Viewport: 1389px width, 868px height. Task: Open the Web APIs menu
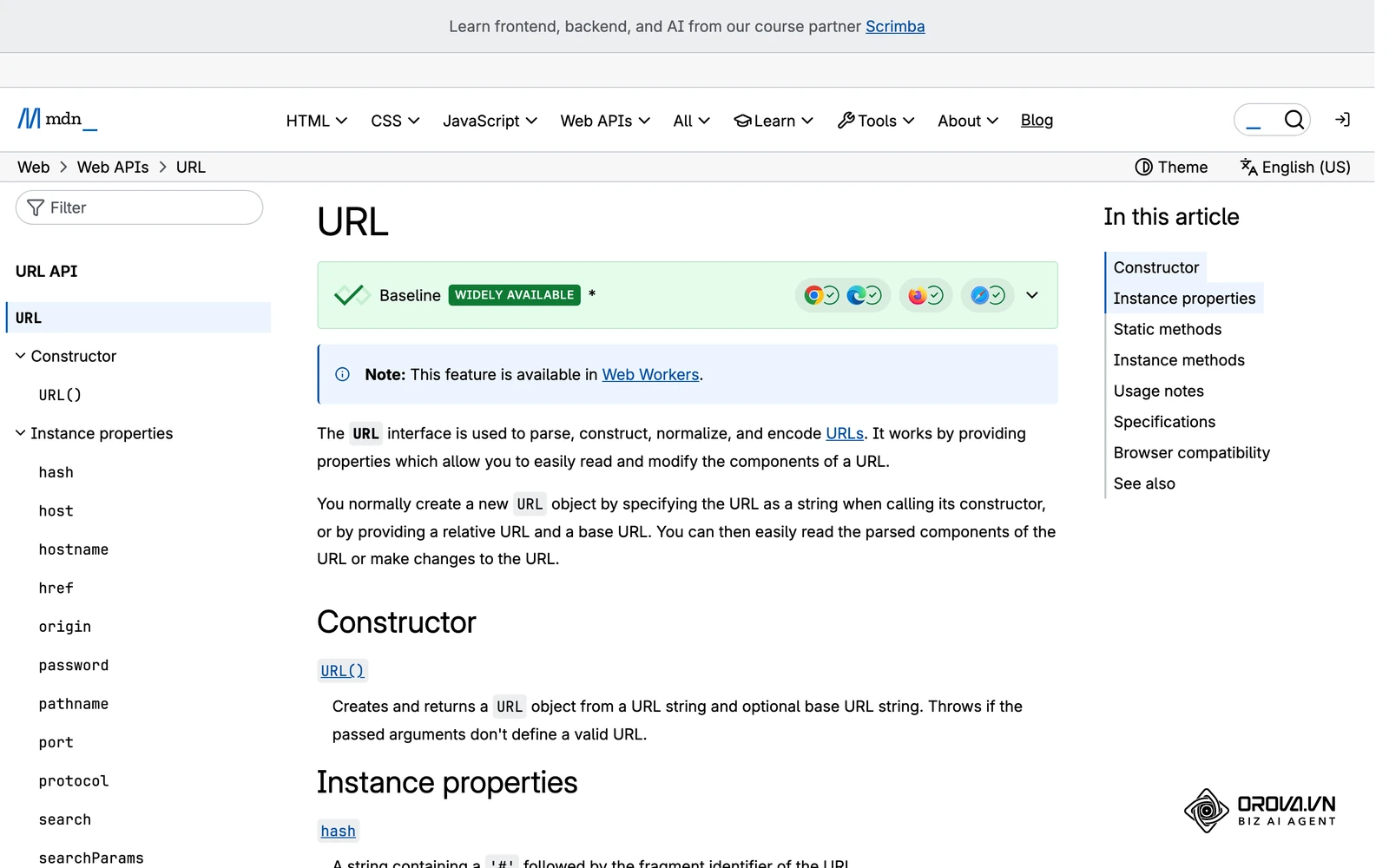click(x=605, y=121)
